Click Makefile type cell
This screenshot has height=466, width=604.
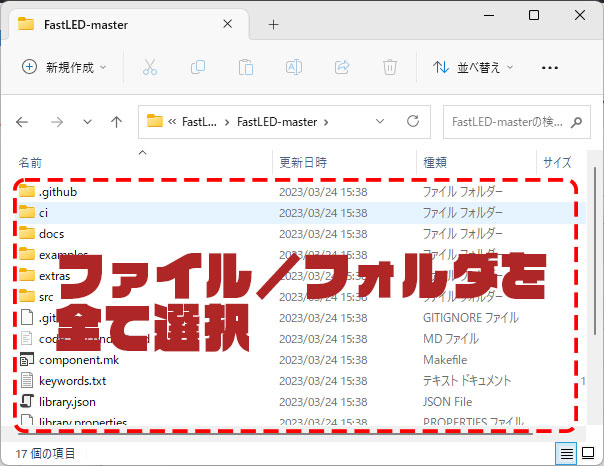coord(445,360)
